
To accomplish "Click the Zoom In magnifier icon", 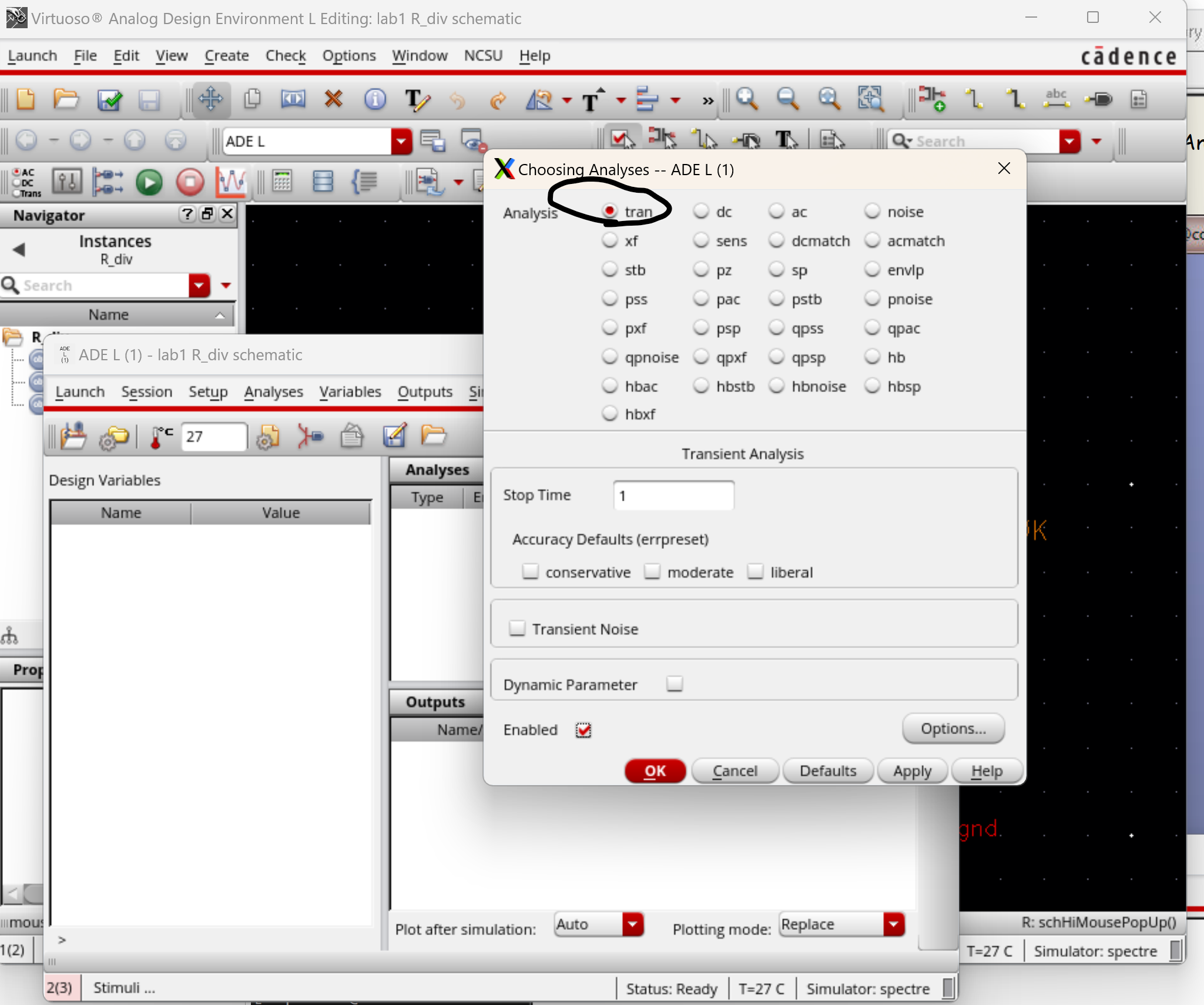I will [x=746, y=99].
